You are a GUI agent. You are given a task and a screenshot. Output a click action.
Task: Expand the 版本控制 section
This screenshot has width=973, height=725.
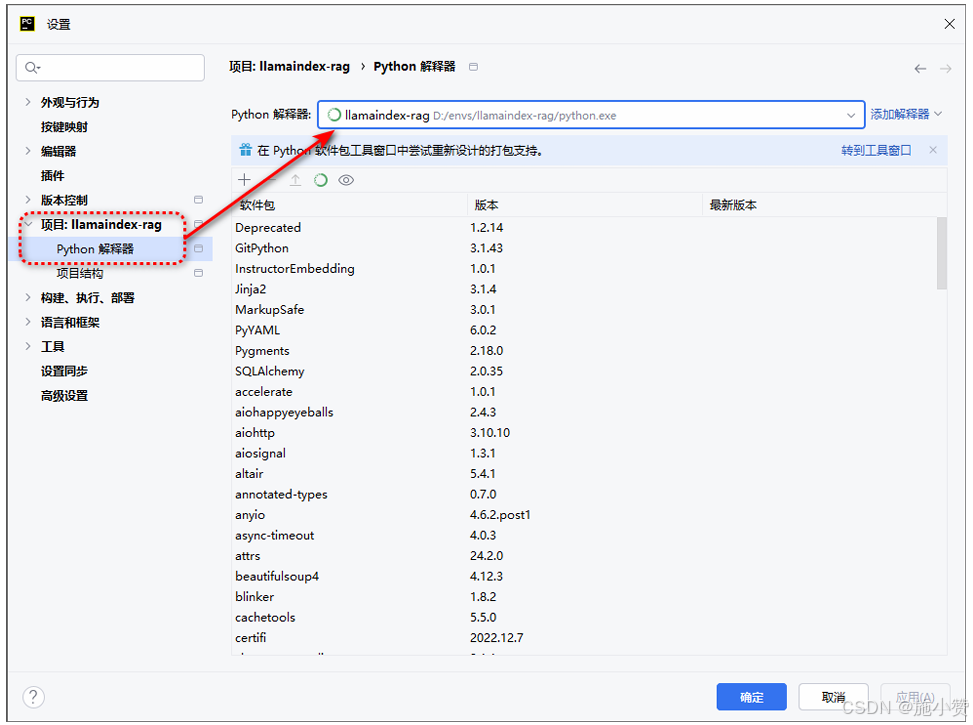28,200
